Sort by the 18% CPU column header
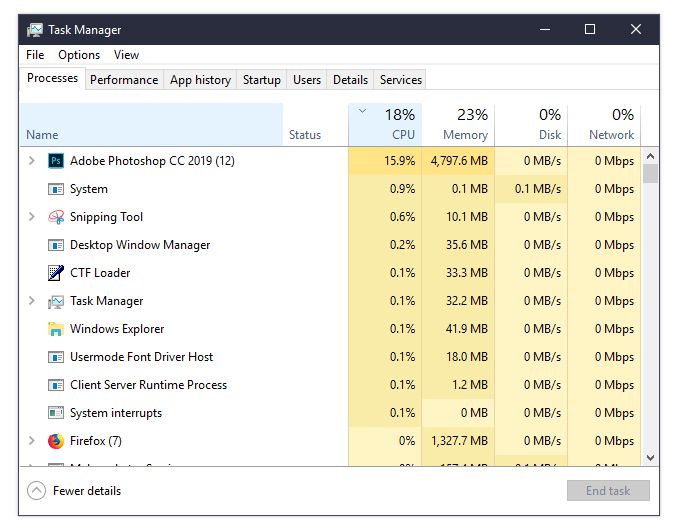678x530 pixels. (x=385, y=125)
